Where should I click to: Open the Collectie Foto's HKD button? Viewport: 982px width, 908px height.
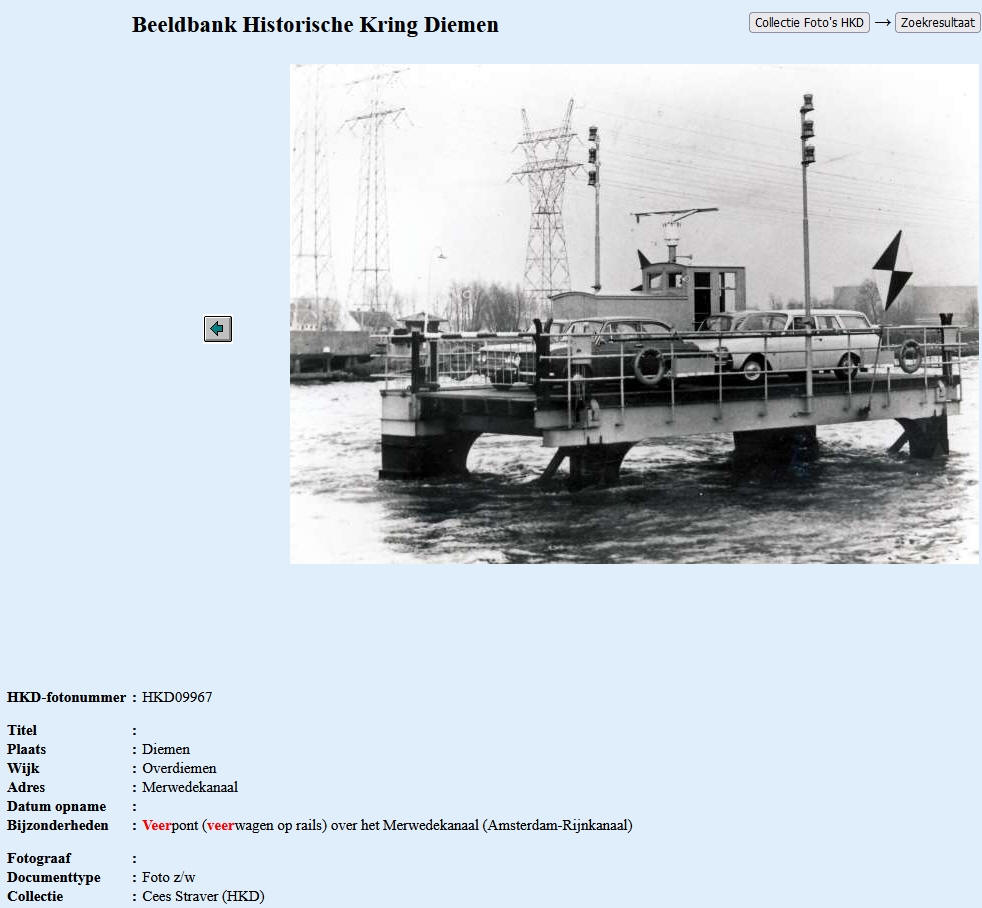(809, 23)
